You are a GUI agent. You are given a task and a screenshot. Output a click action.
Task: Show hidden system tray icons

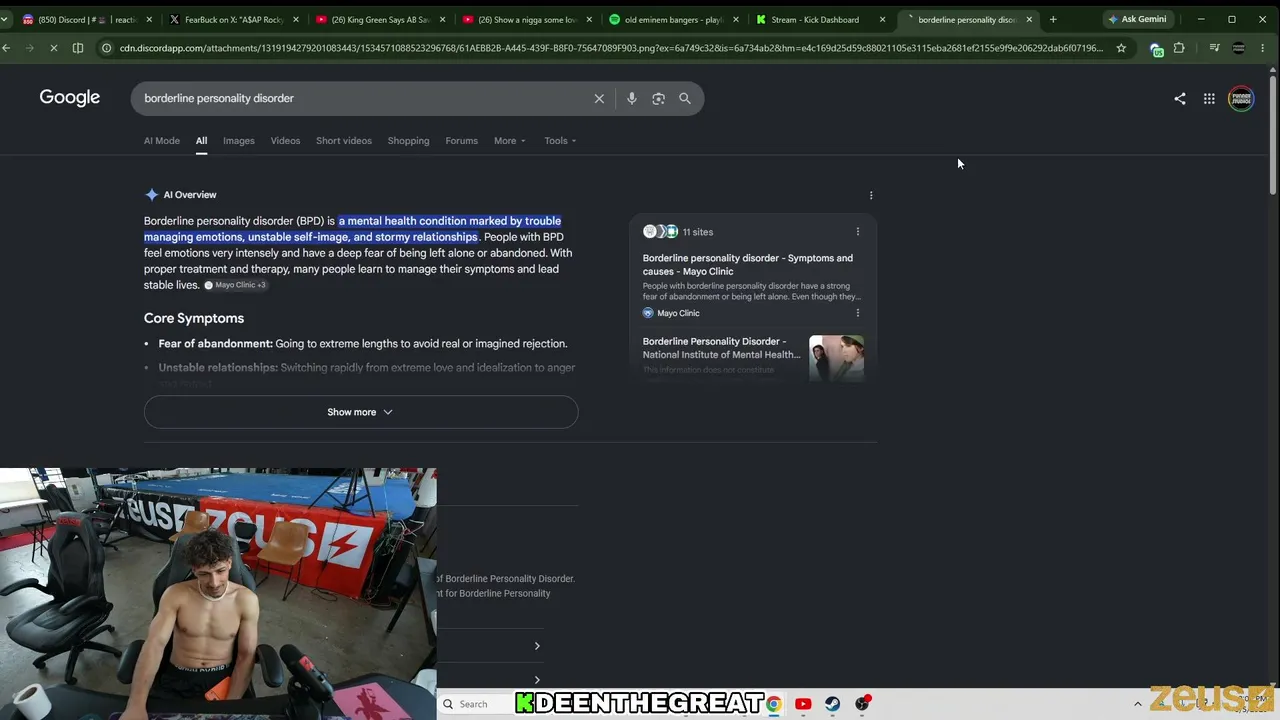pos(1137,704)
